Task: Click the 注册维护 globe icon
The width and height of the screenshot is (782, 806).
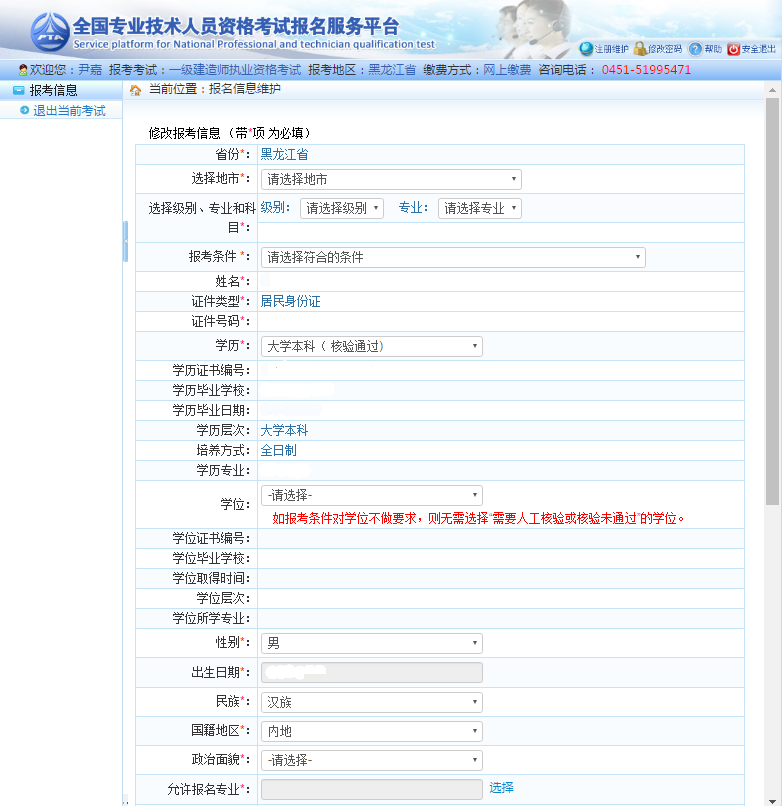Action: coord(586,48)
